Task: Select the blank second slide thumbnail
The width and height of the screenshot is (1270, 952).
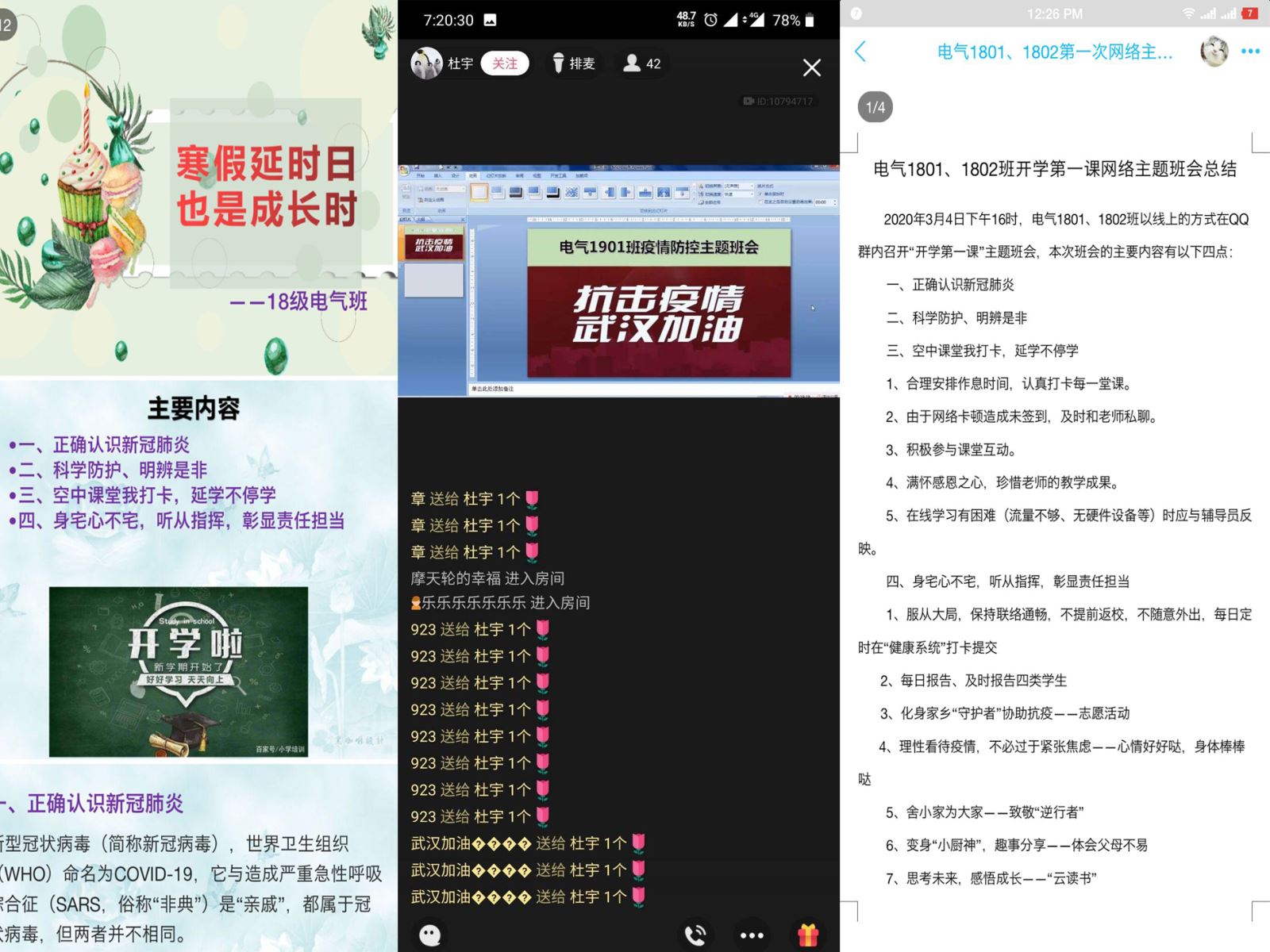Action: pyautogui.click(x=433, y=280)
